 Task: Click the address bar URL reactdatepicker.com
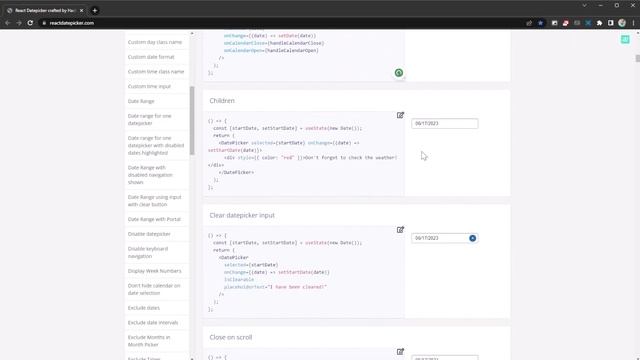click(x=71, y=23)
